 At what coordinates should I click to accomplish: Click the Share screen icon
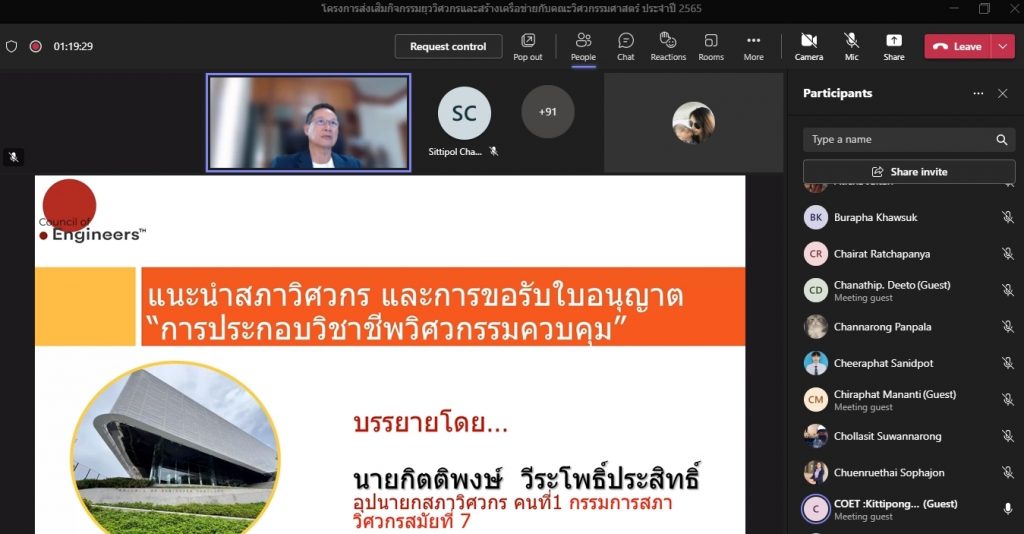click(x=893, y=46)
